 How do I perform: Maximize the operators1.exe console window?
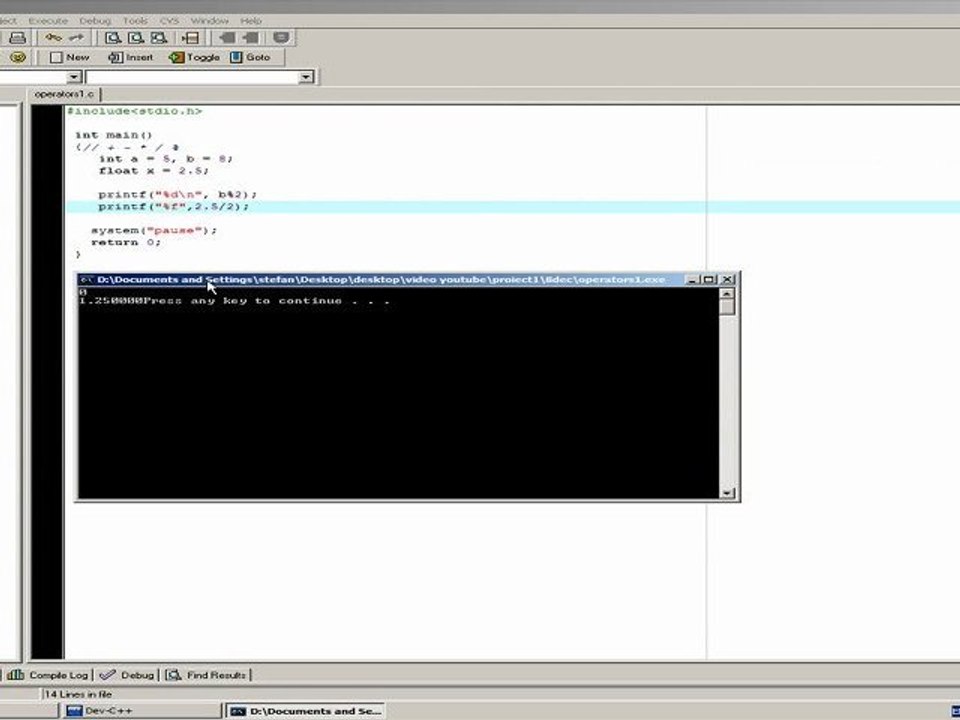[709, 280]
